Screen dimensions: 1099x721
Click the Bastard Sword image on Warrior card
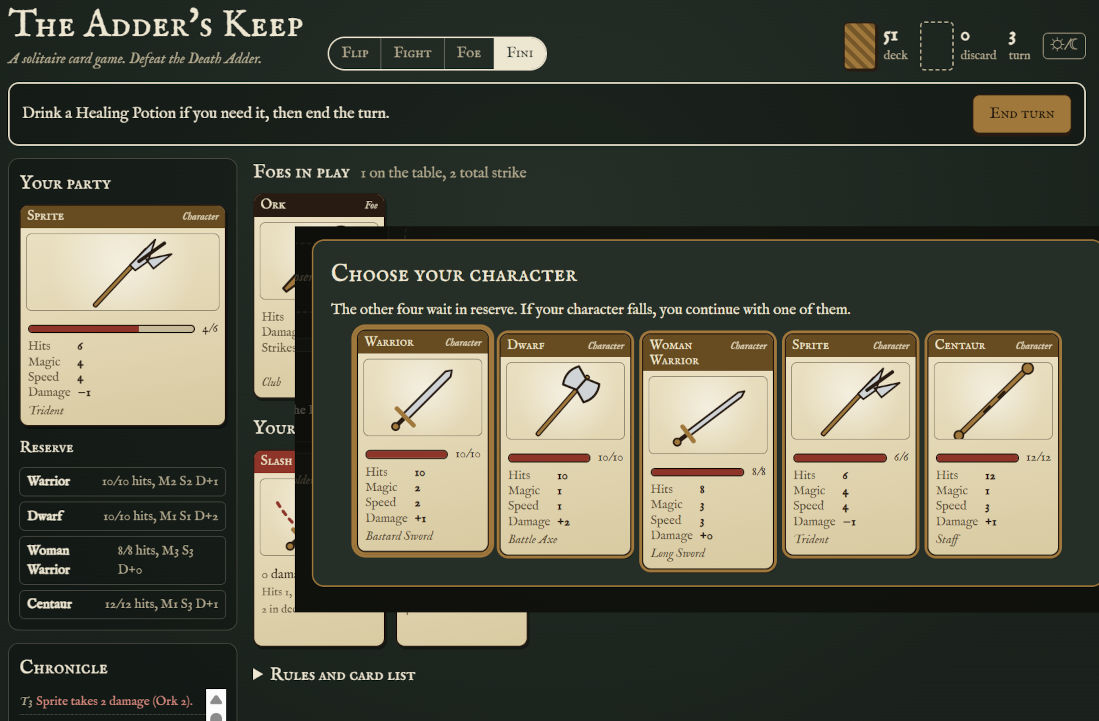click(x=423, y=397)
